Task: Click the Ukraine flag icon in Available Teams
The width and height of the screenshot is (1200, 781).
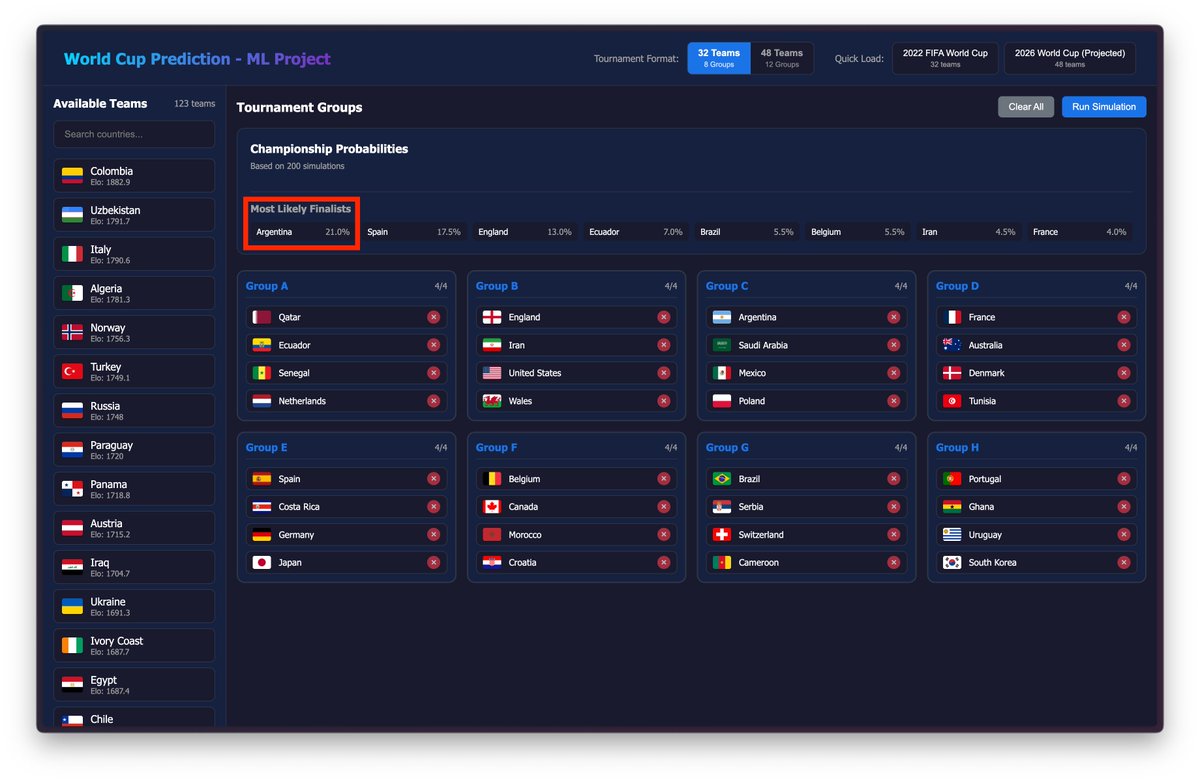Action: click(x=72, y=606)
